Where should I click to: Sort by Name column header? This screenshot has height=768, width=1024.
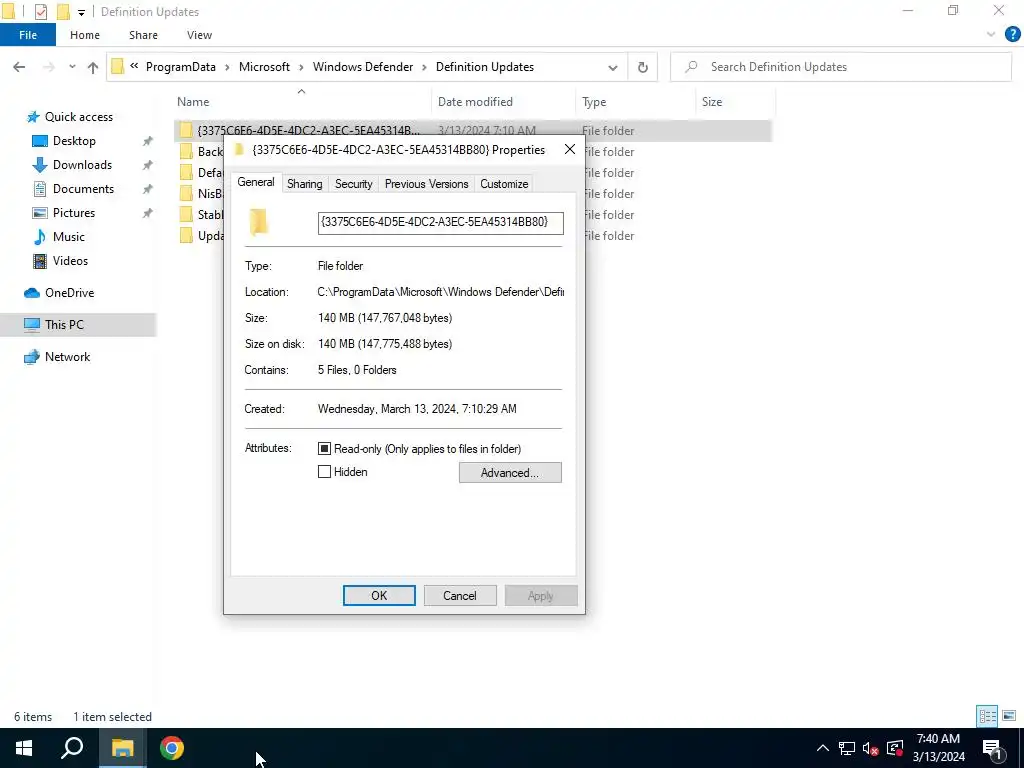point(303,102)
